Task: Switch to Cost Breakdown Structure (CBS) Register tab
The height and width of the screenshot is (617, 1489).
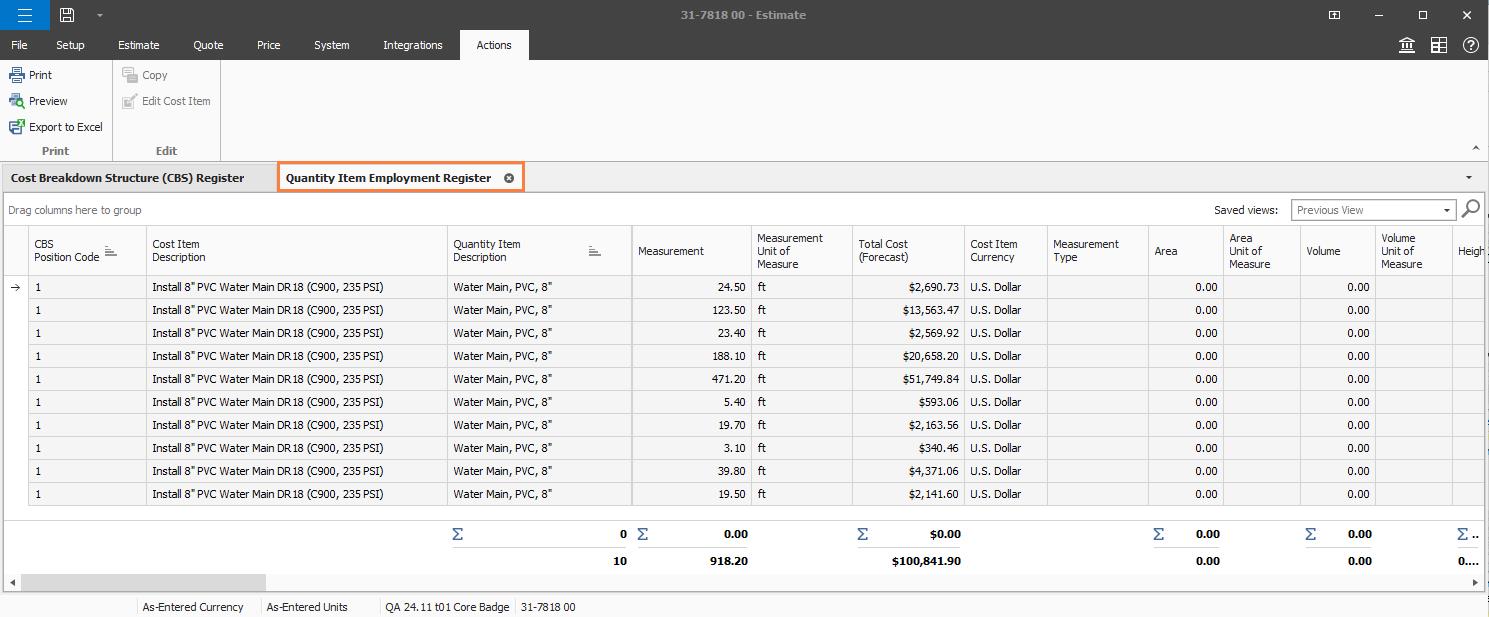Action: [127, 178]
